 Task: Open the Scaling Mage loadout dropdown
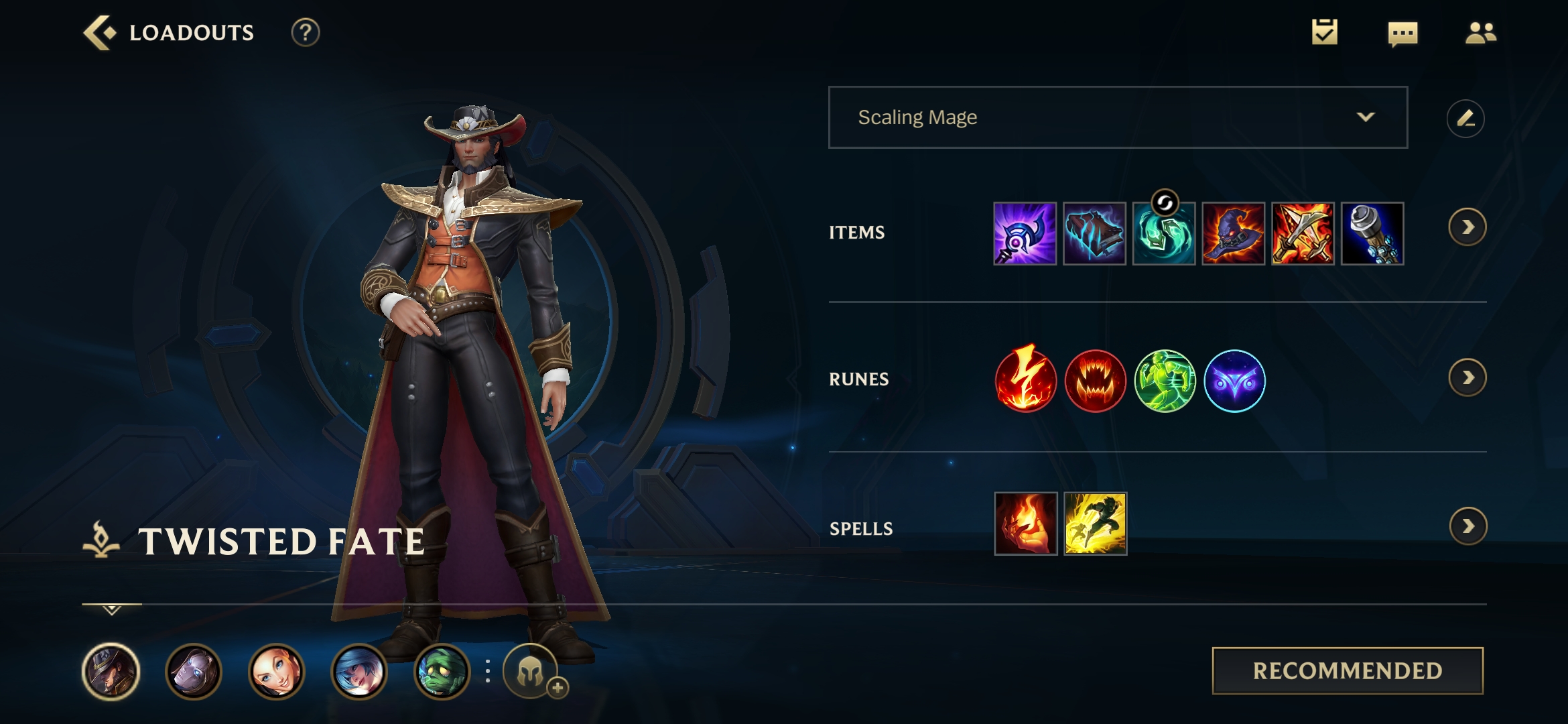1118,117
